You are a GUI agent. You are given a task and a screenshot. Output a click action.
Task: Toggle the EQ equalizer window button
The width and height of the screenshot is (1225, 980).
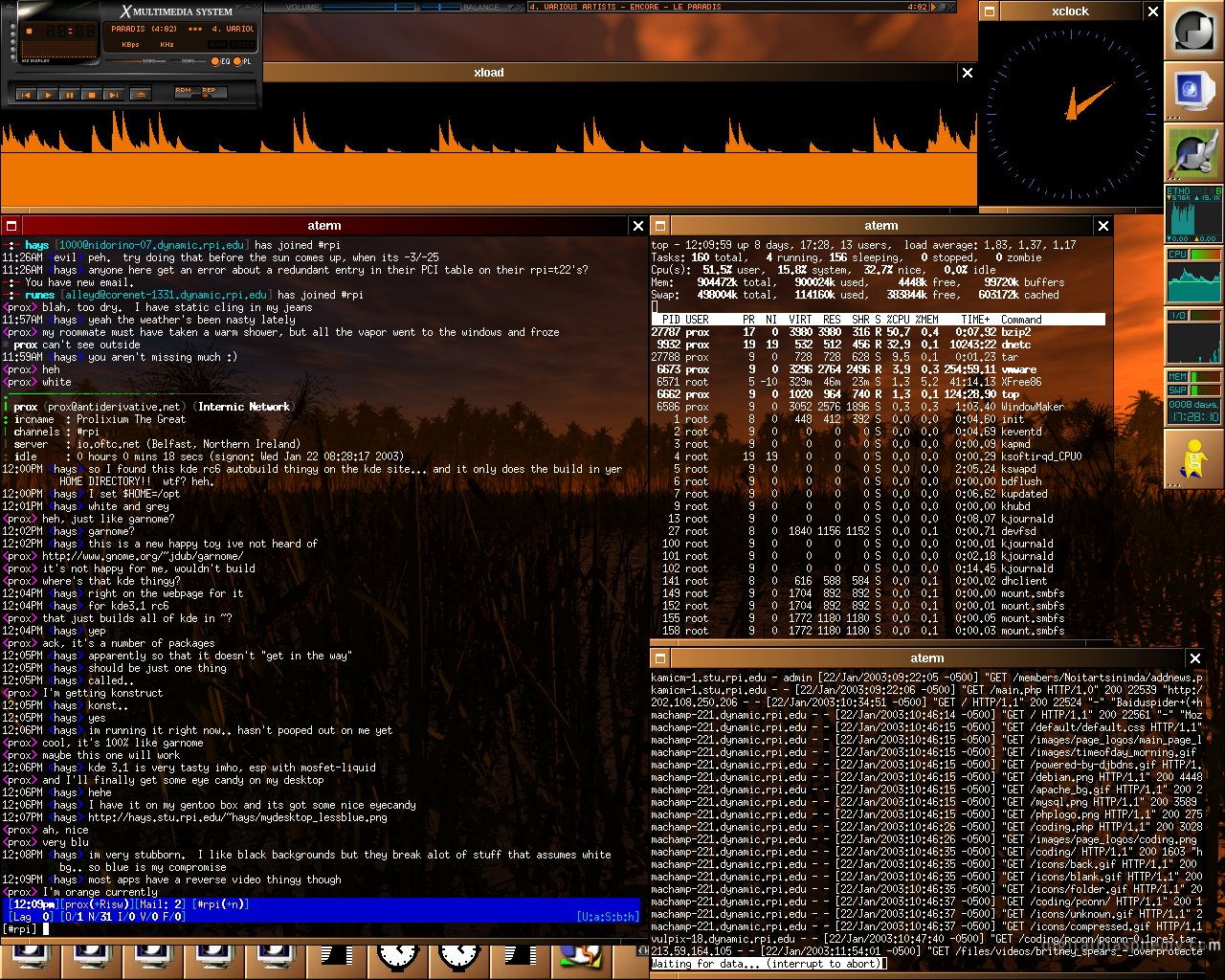[220, 61]
